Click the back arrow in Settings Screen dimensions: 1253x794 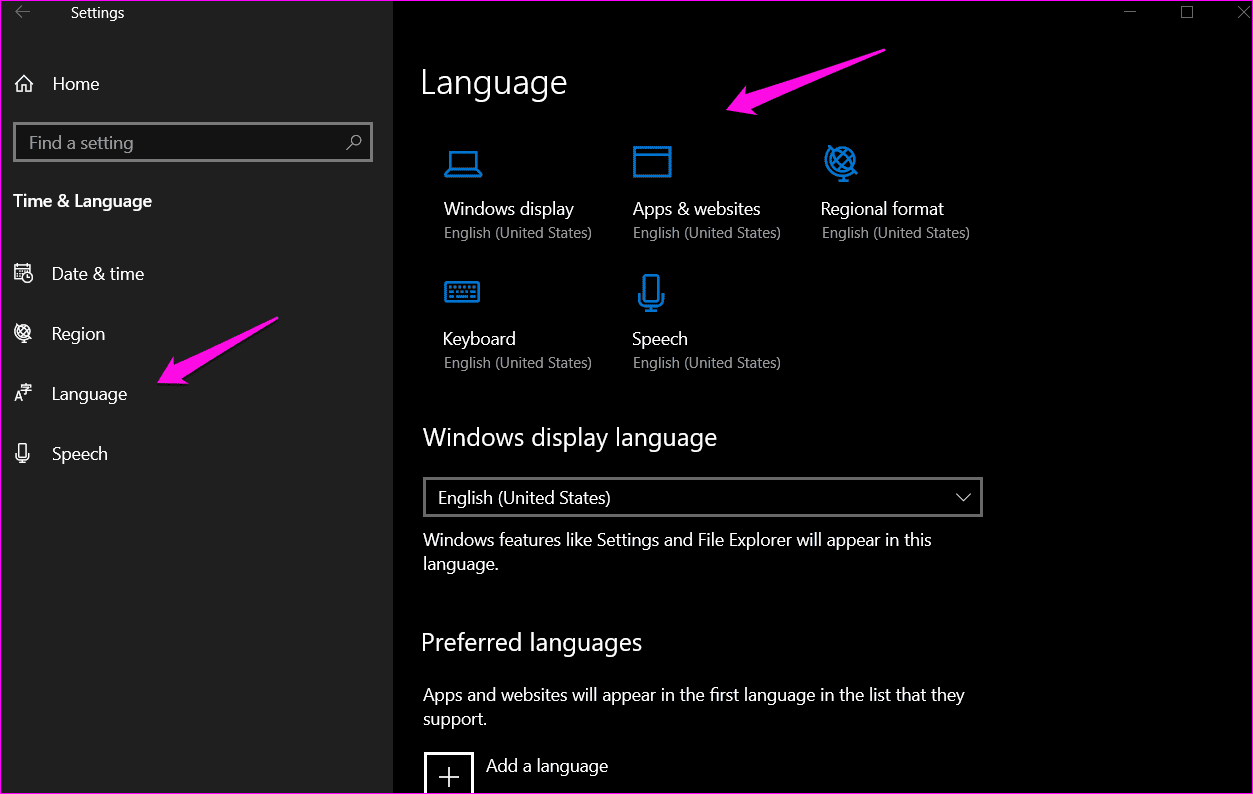click(22, 13)
